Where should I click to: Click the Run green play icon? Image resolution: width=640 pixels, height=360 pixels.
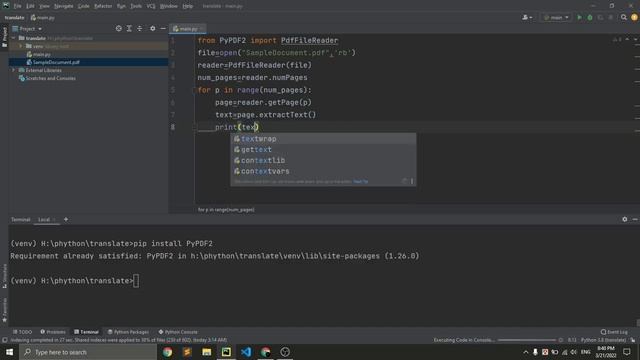579,18
